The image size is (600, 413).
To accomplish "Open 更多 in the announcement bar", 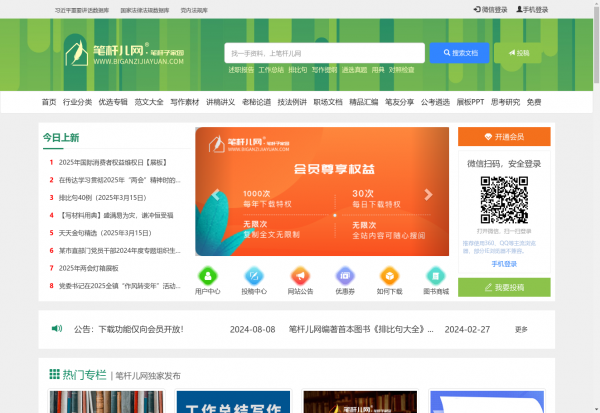I will (x=521, y=329).
